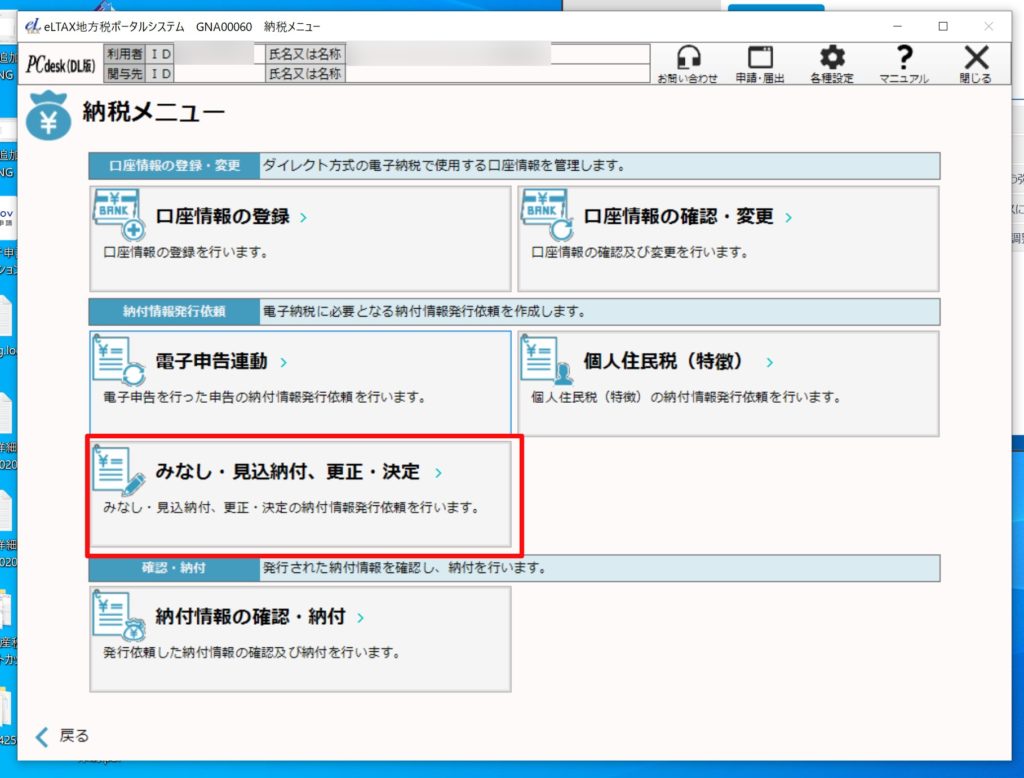Click the arrow after みなし・見込納付、更正・決定
This screenshot has height=778, width=1024.
point(438,472)
